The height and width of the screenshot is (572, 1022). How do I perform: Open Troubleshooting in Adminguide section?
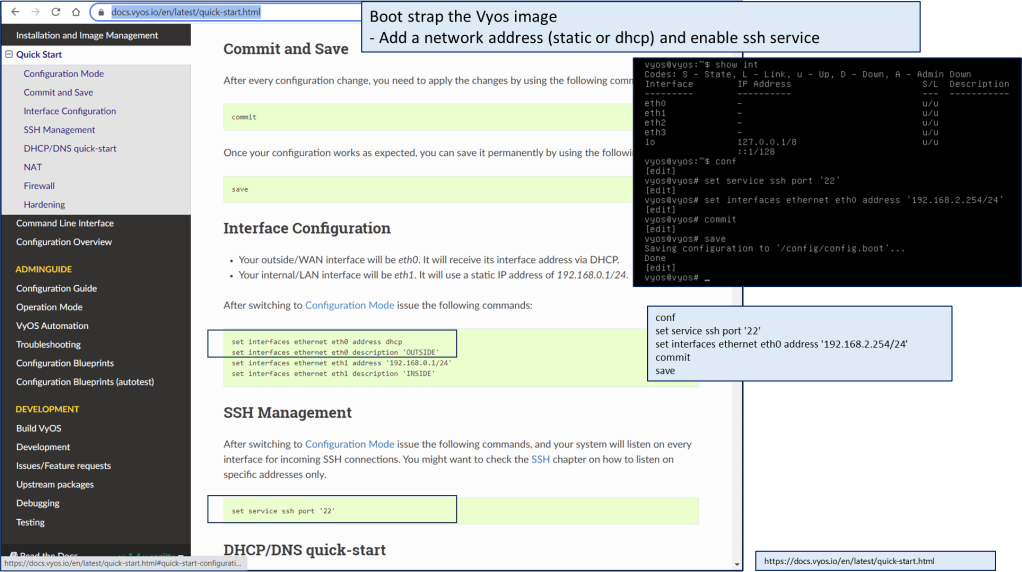point(48,345)
